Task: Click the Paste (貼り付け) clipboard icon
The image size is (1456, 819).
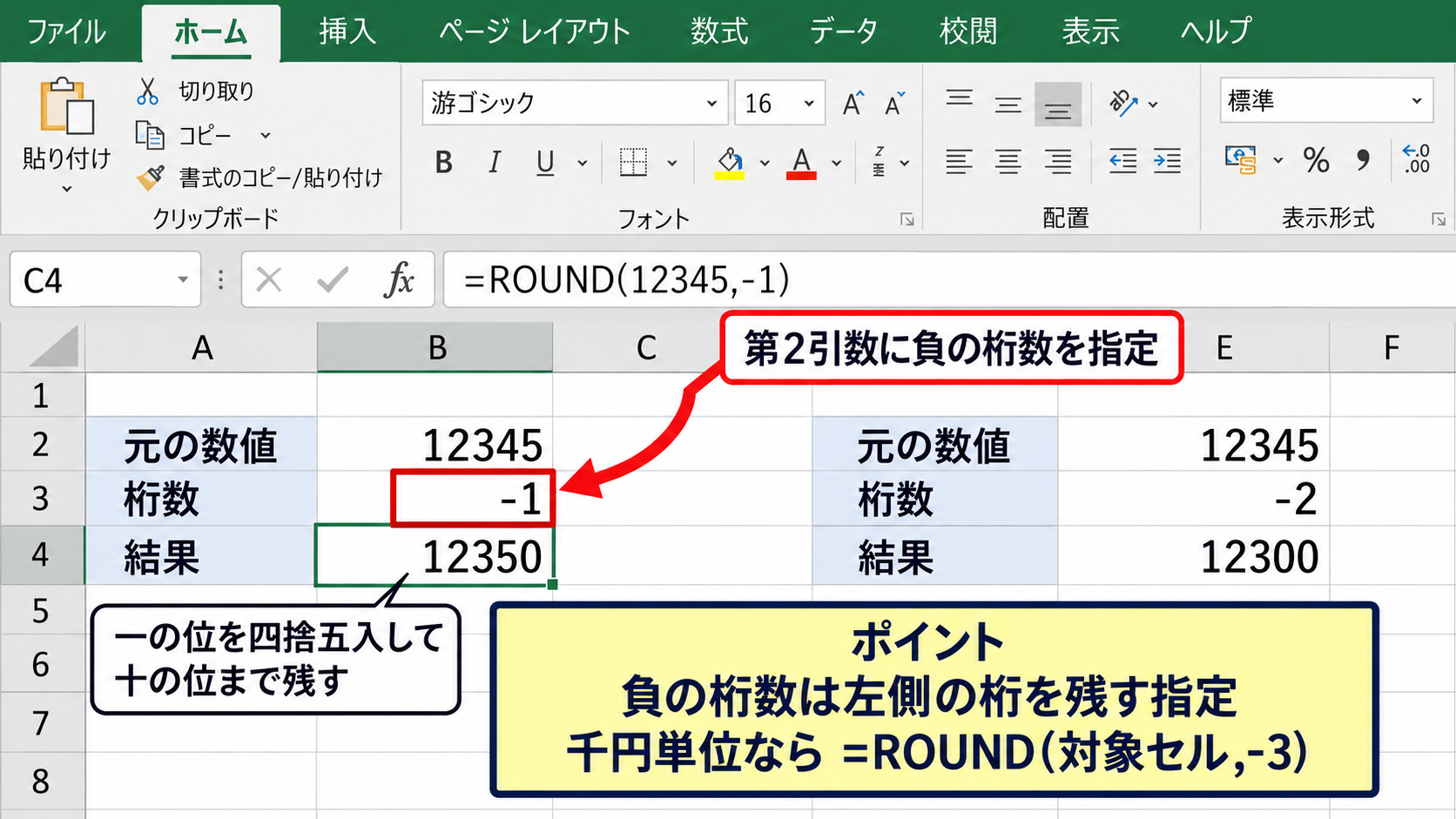Action: (x=67, y=106)
